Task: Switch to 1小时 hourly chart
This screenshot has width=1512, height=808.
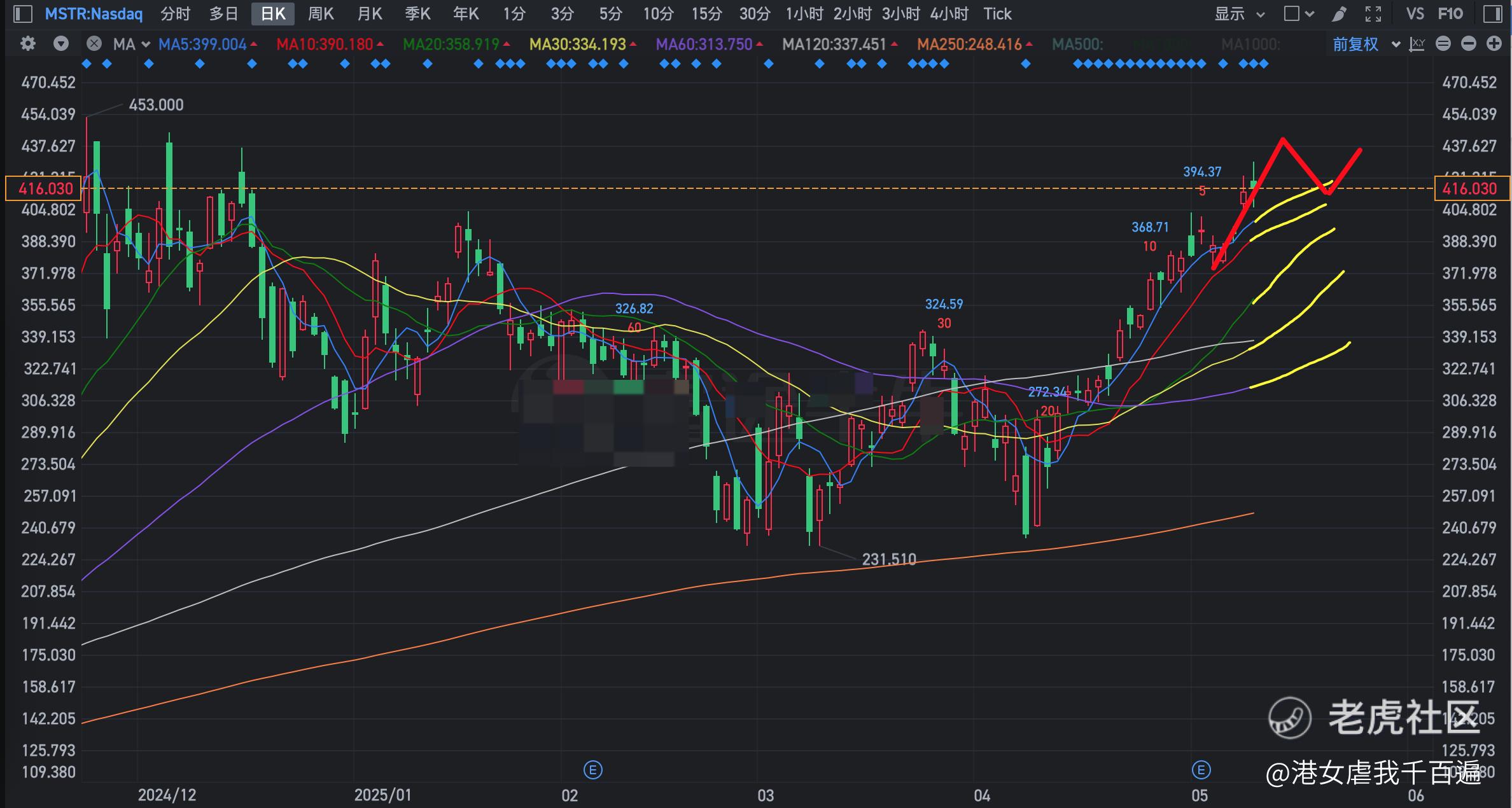Action: 804,13
